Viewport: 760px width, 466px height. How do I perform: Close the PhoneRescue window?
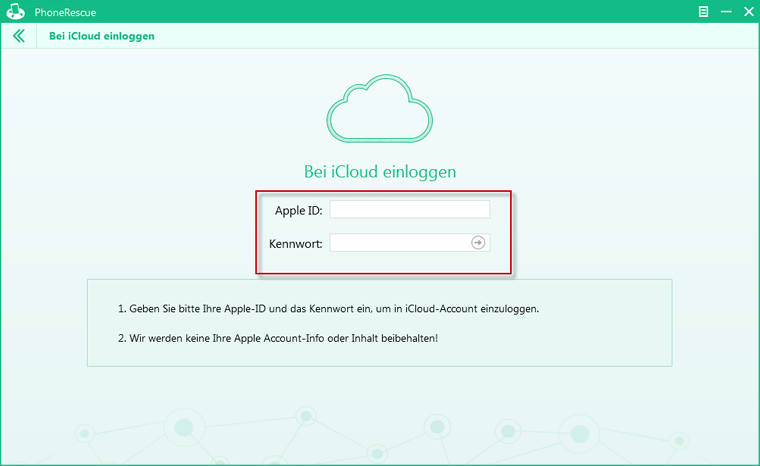click(749, 12)
